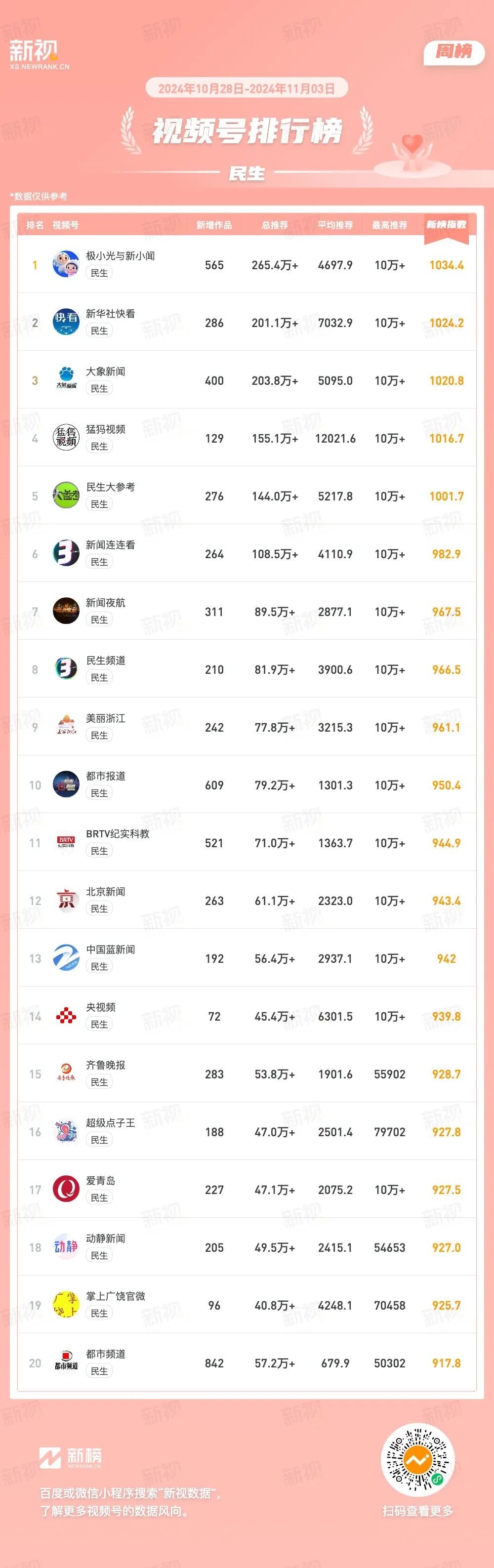
Task: Click the 超级点子王 account name
Action: coord(110,1123)
